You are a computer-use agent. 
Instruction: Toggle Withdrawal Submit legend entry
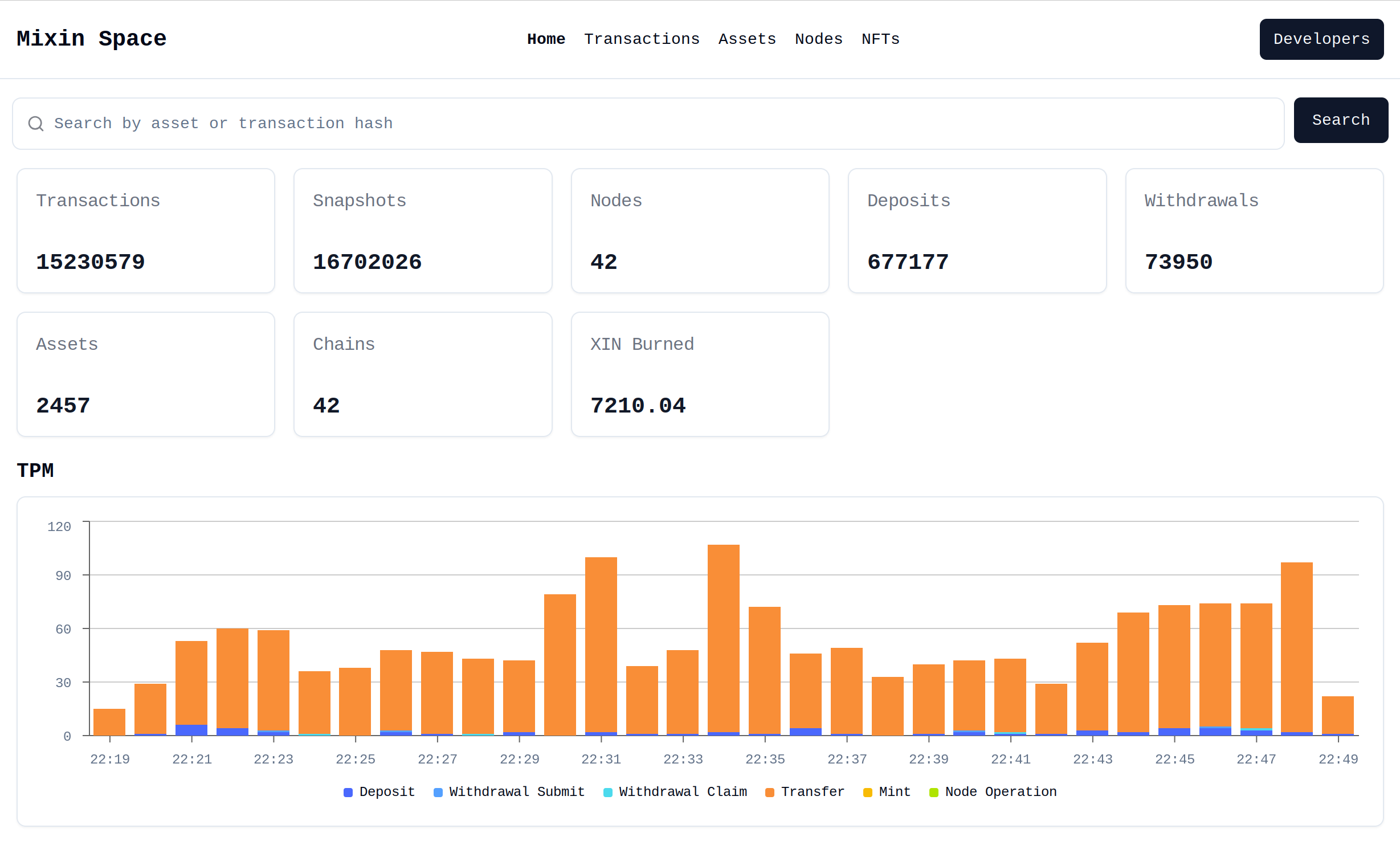509,792
